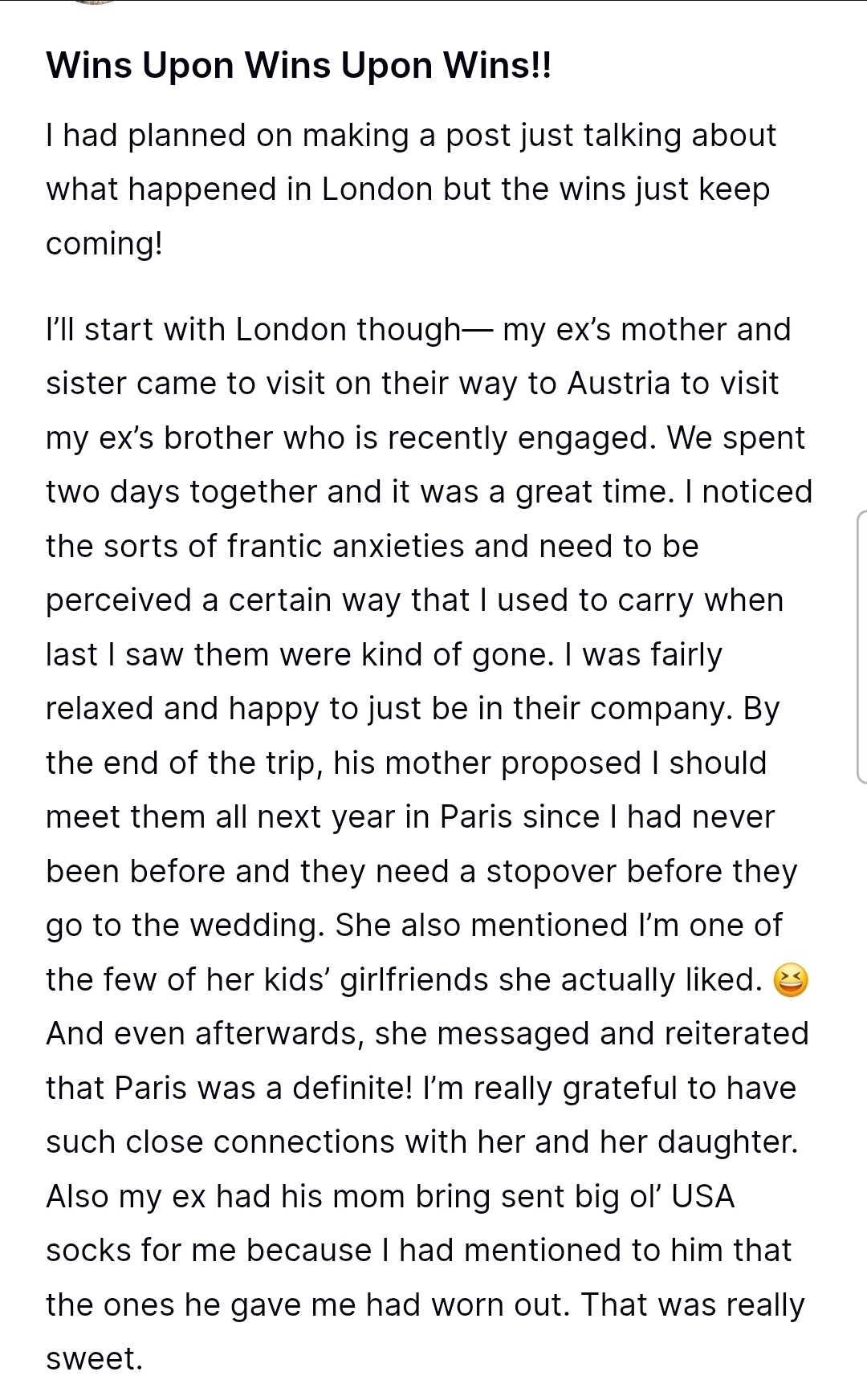Click the final word sweet.

pyautogui.click(x=94, y=1359)
